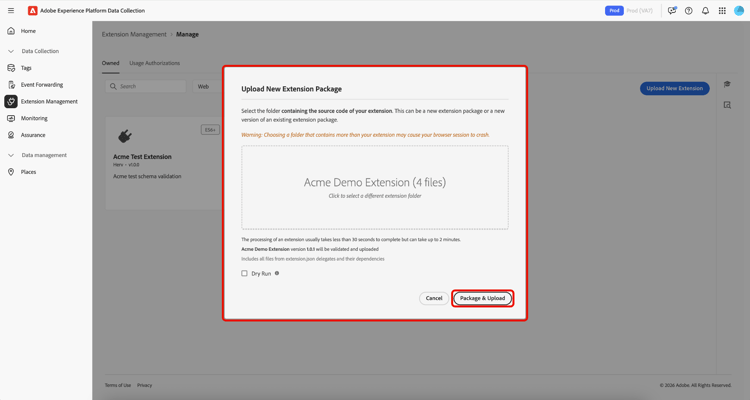Click the Adobe logo in header
The height and width of the screenshot is (400, 750).
33,11
